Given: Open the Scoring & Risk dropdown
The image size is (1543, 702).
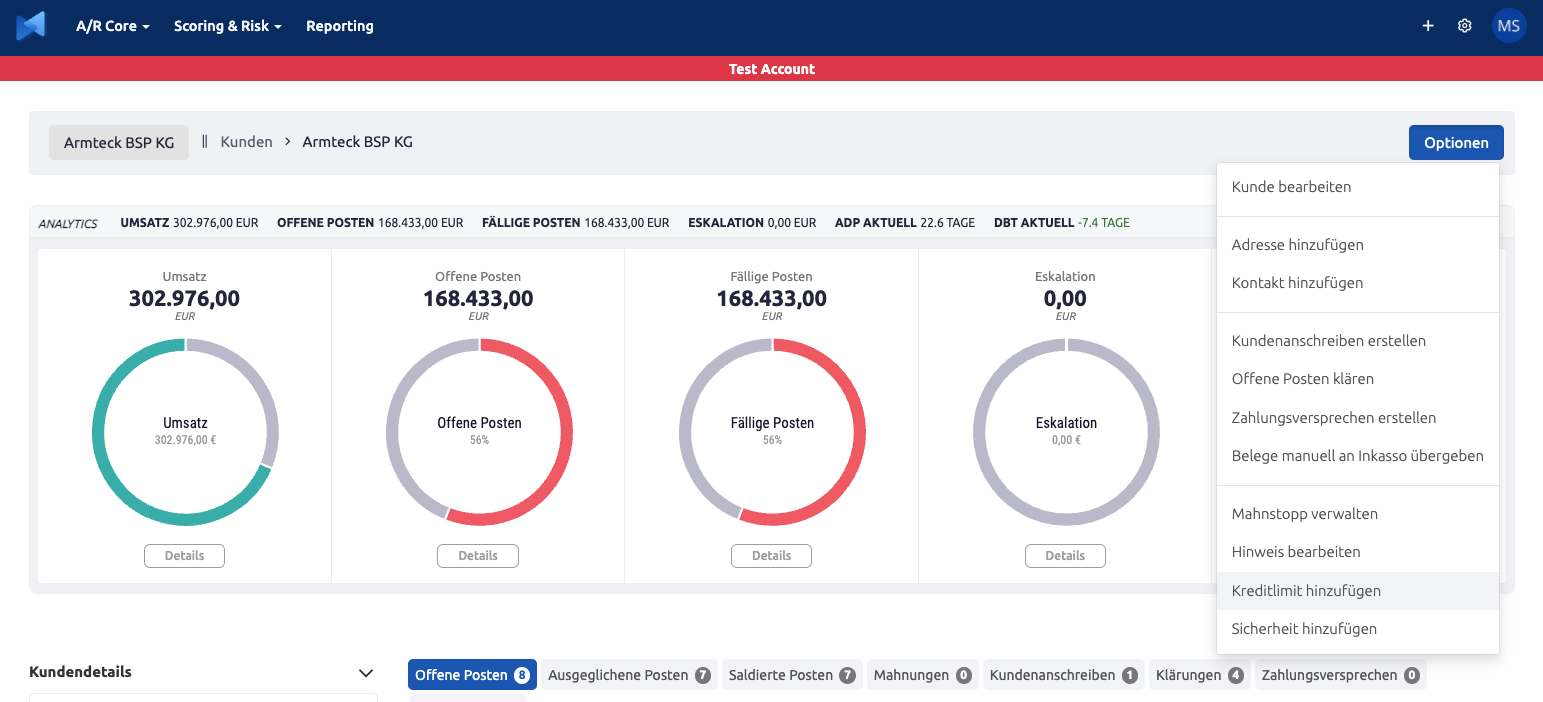Looking at the screenshot, I should pos(228,26).
